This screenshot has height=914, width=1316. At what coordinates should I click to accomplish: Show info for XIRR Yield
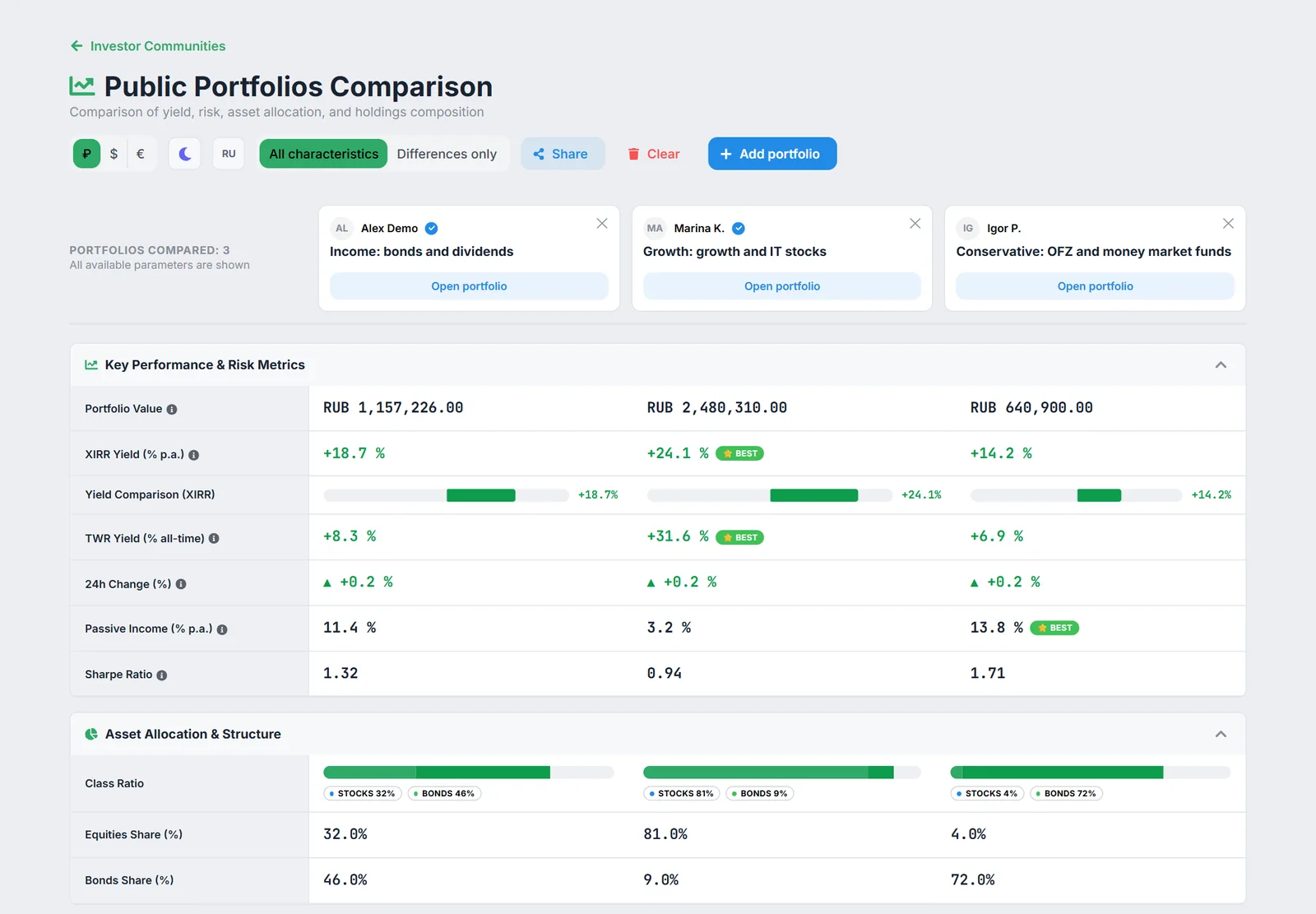click(x=194, y=455)
